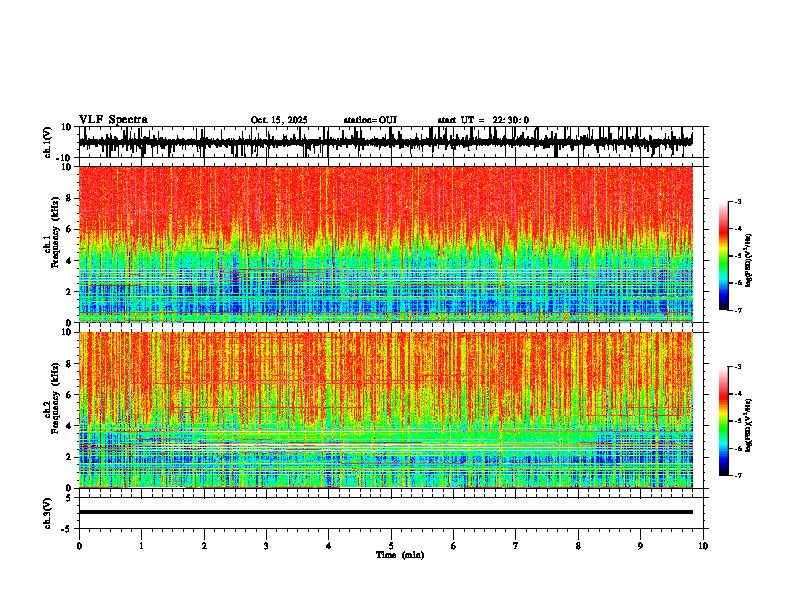Click the "start UT = 22:30:0" text
This screenshot has width=792, height=612.
point(483,120)
